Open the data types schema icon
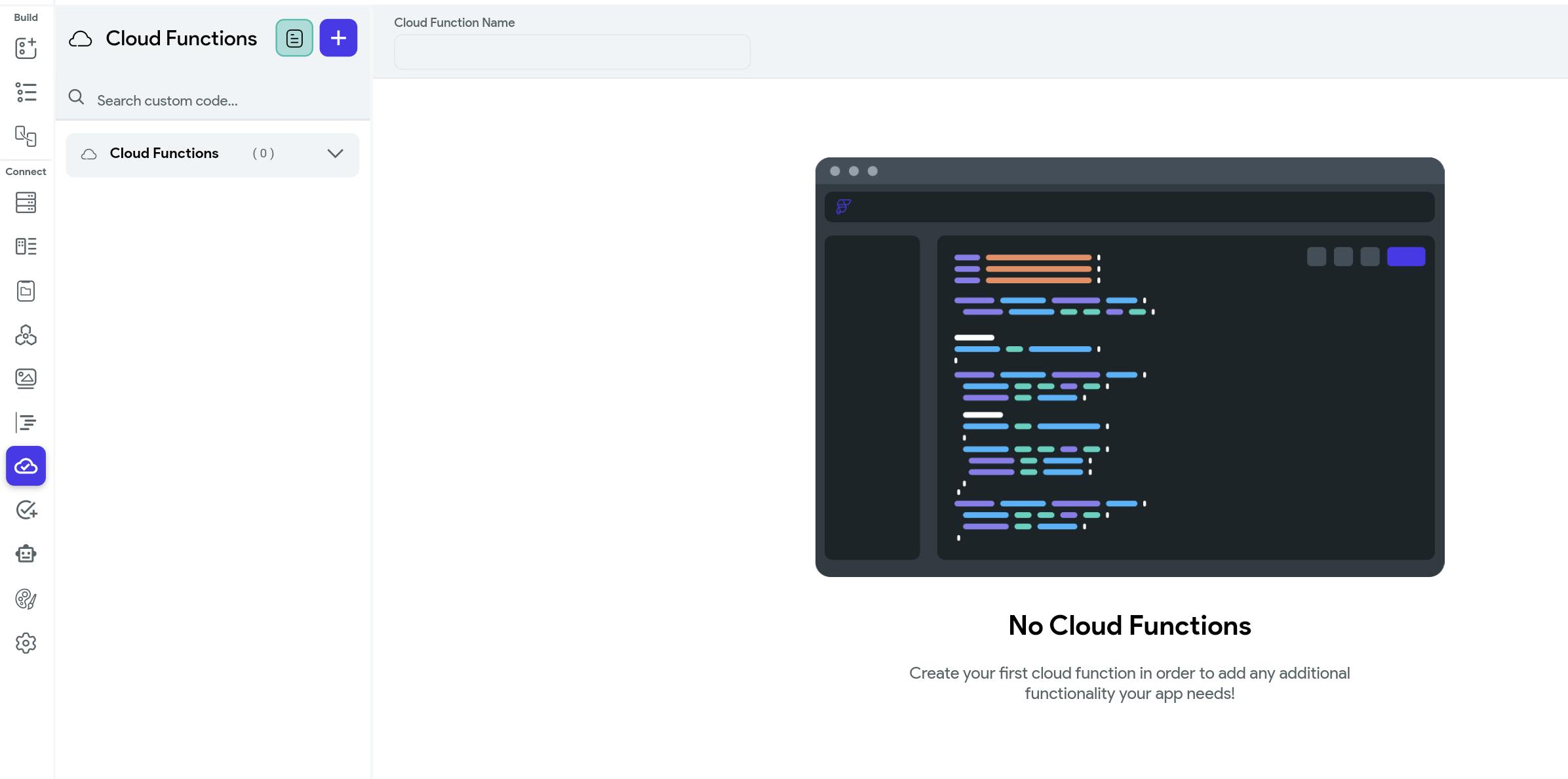The width and height of the screenshot is (1568, 779). (26, 247)
